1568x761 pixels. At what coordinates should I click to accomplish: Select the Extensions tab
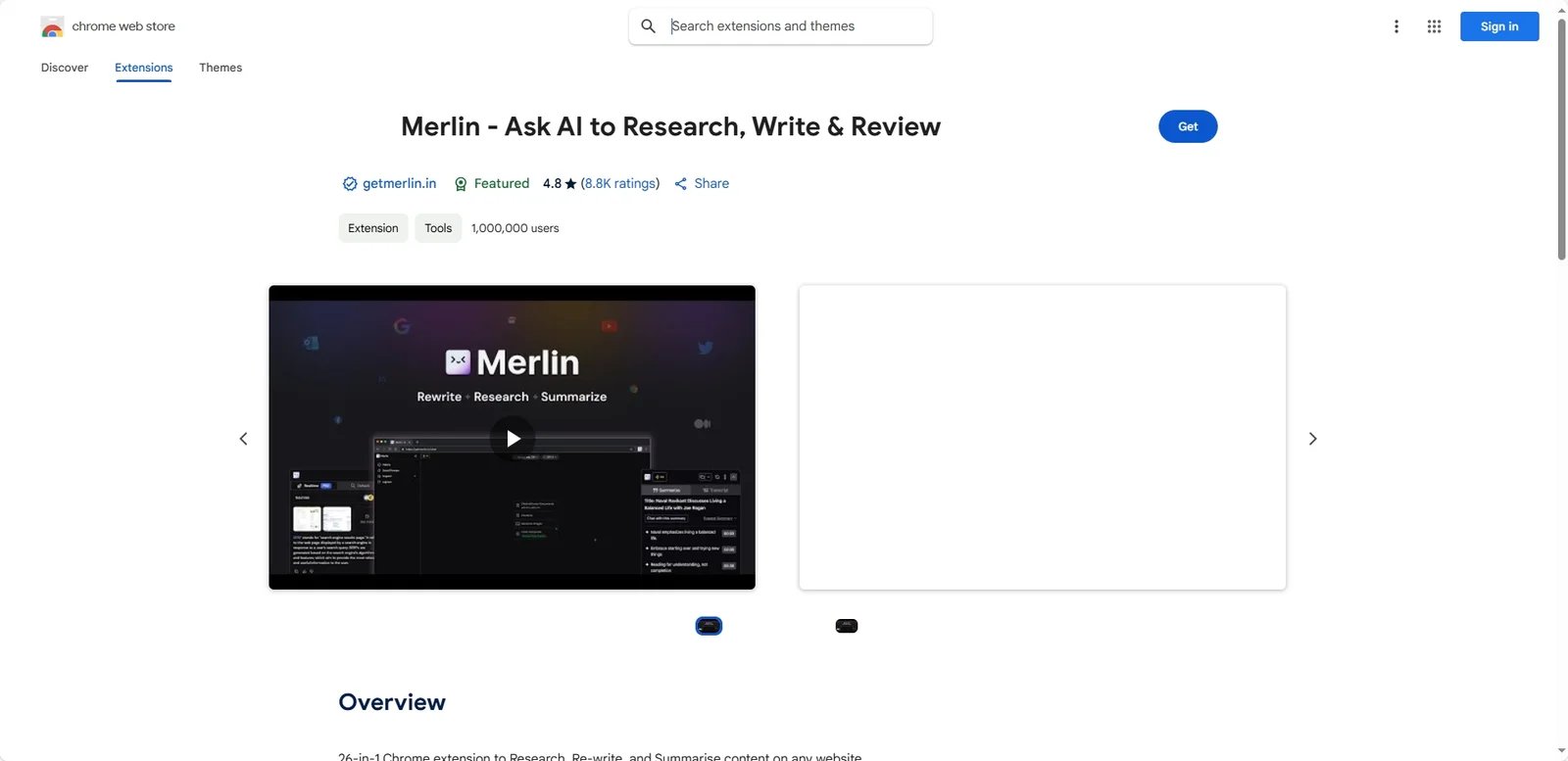point(143,68)
